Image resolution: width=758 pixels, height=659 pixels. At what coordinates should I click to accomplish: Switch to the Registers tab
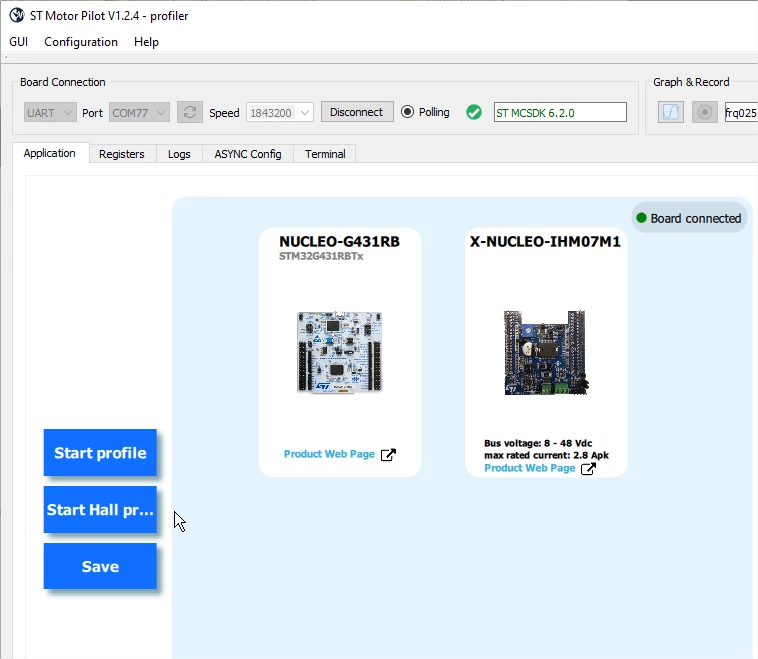(x=122, y=154)
